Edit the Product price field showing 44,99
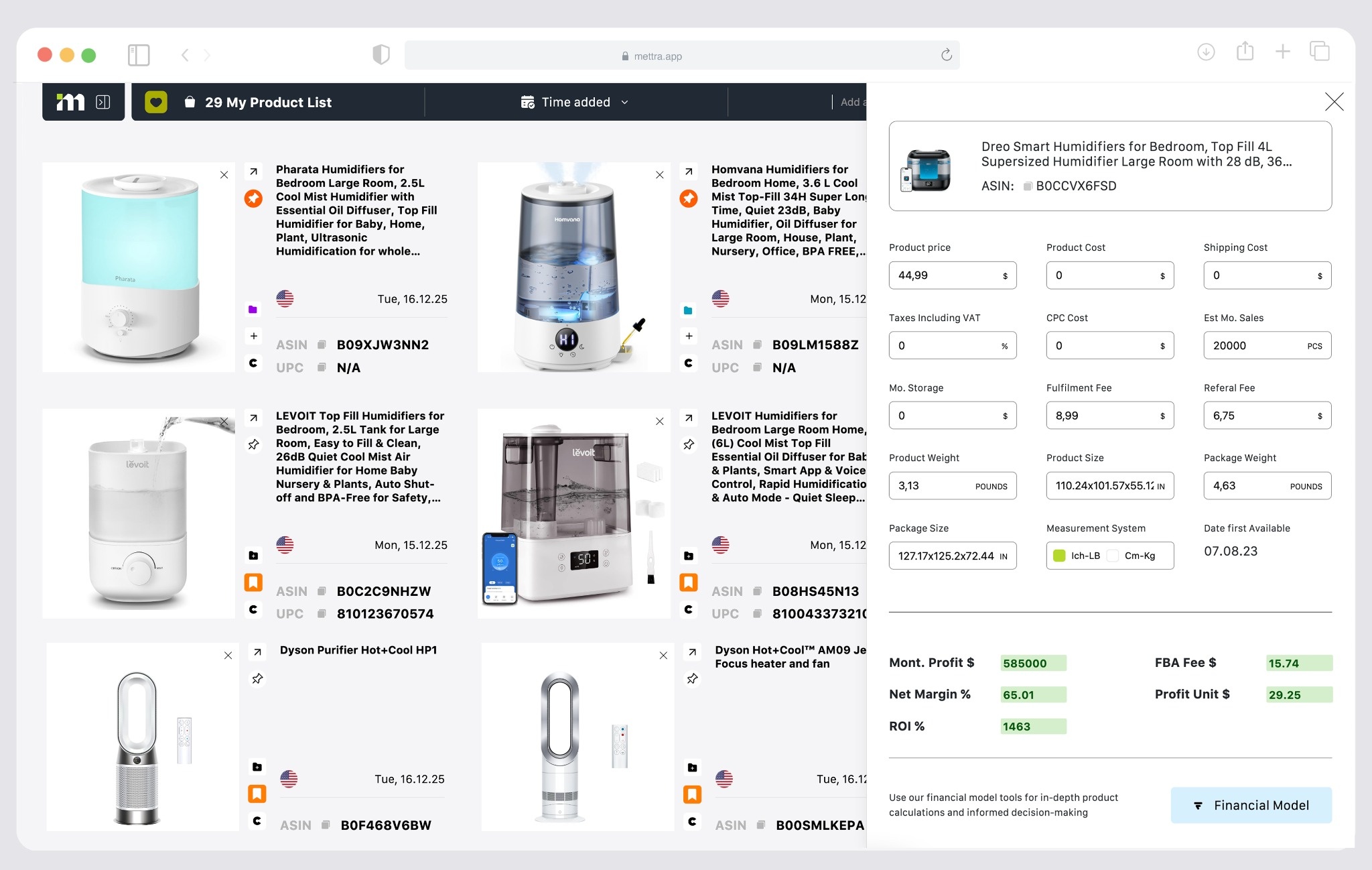This screenshot has height=870, width=1372. point(952,275)
